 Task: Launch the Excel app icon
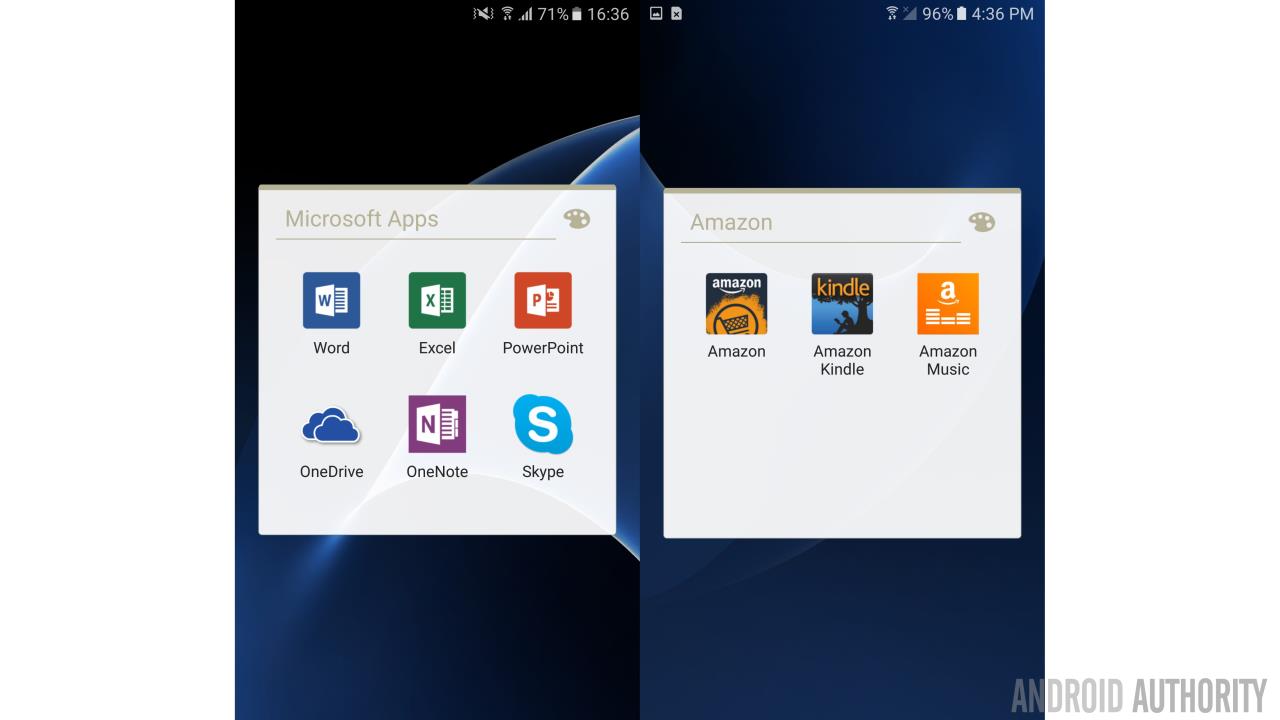click(x=437, y=301)
